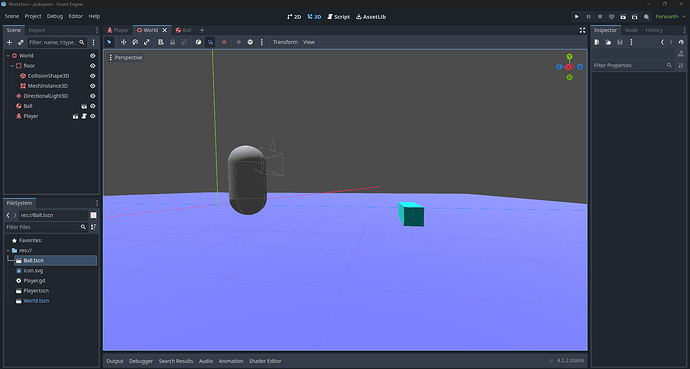Run the project with the play button

pyautogui.click(x=576, y=17)
